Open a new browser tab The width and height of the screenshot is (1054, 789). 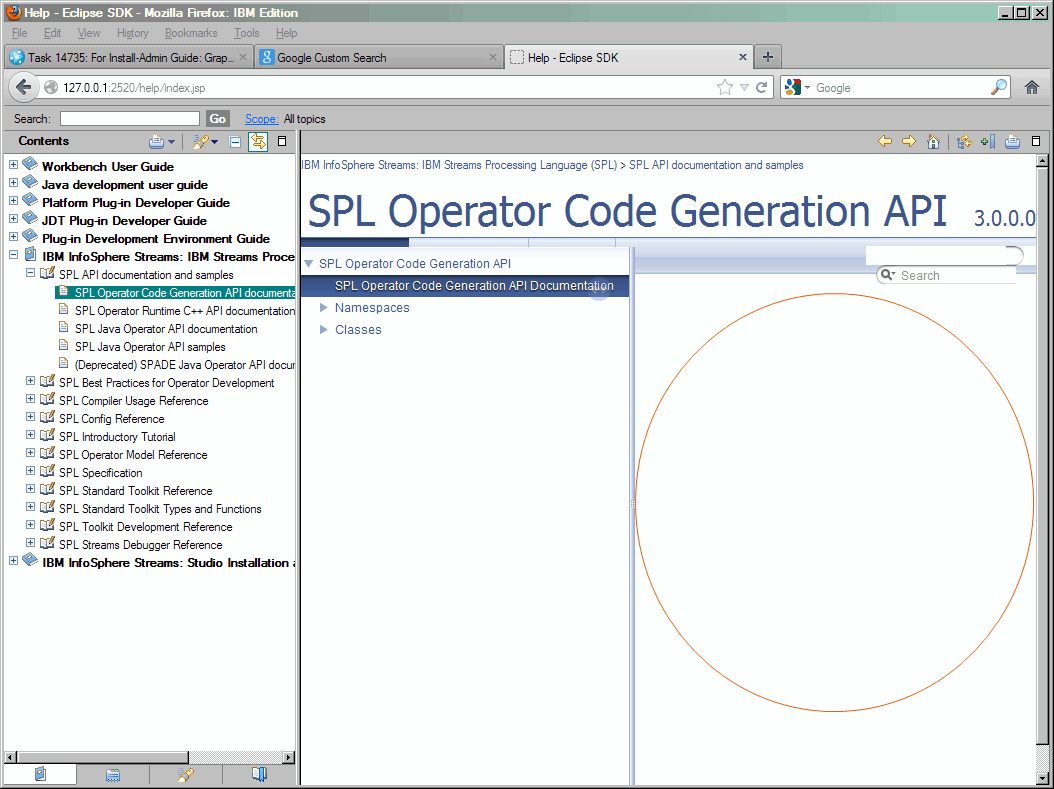coord(768,57)
